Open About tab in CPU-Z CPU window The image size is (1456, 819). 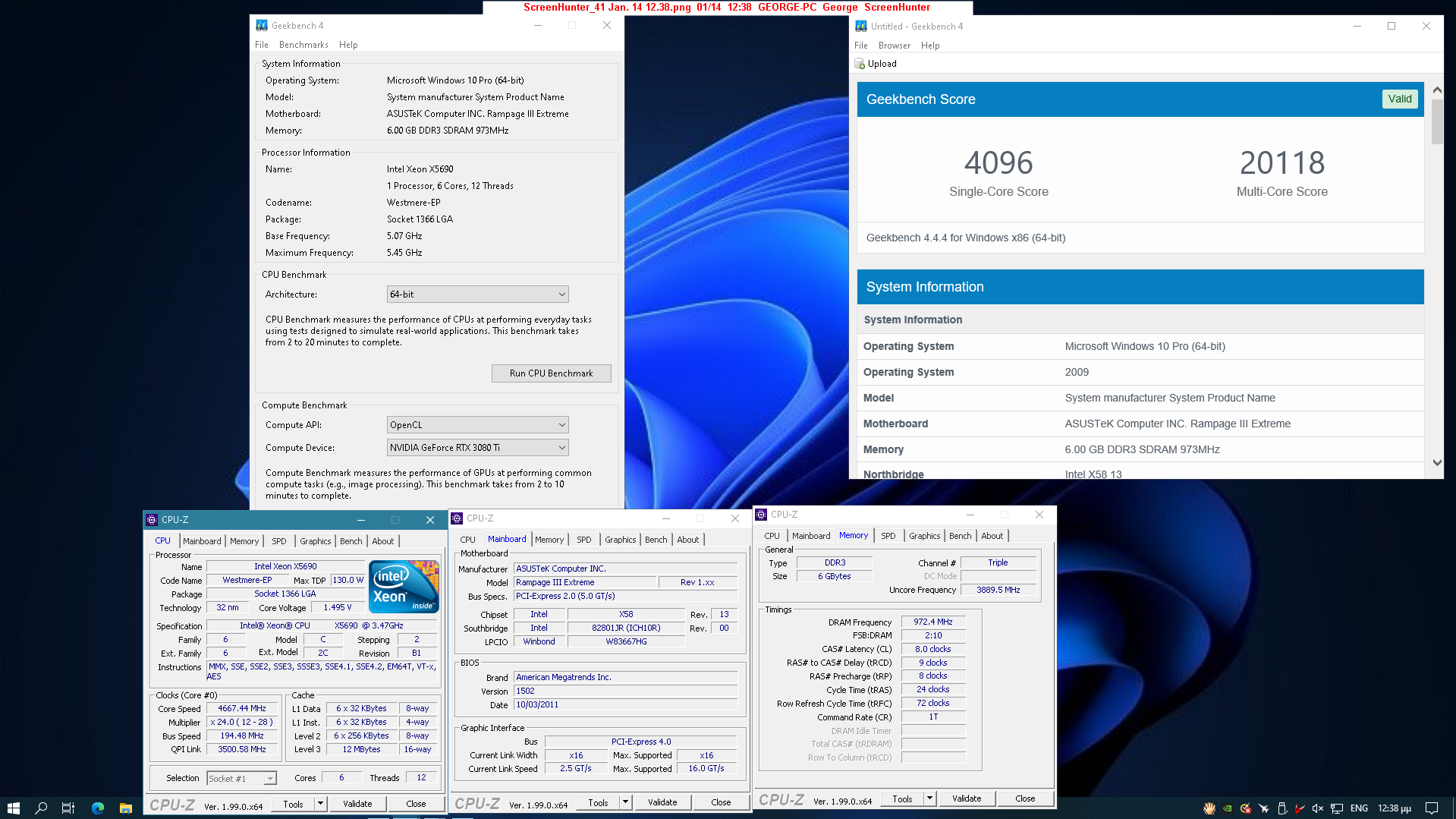tap(382, 541)
